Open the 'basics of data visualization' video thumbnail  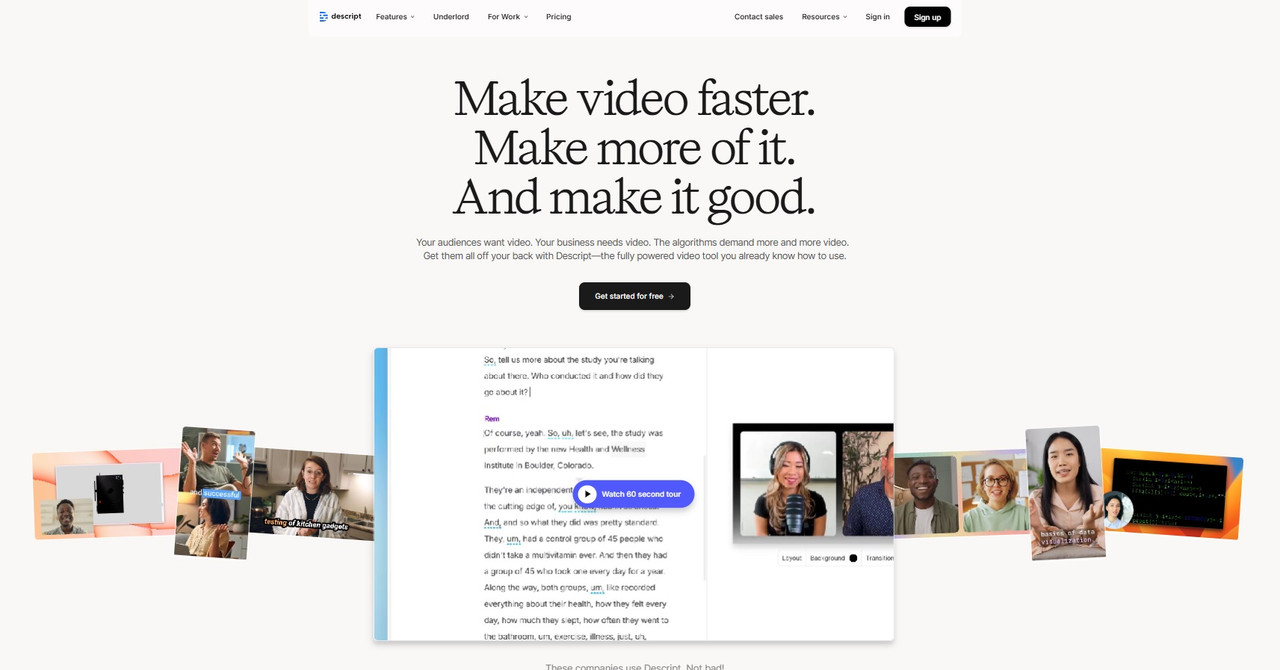click(x=1065, y=492)
